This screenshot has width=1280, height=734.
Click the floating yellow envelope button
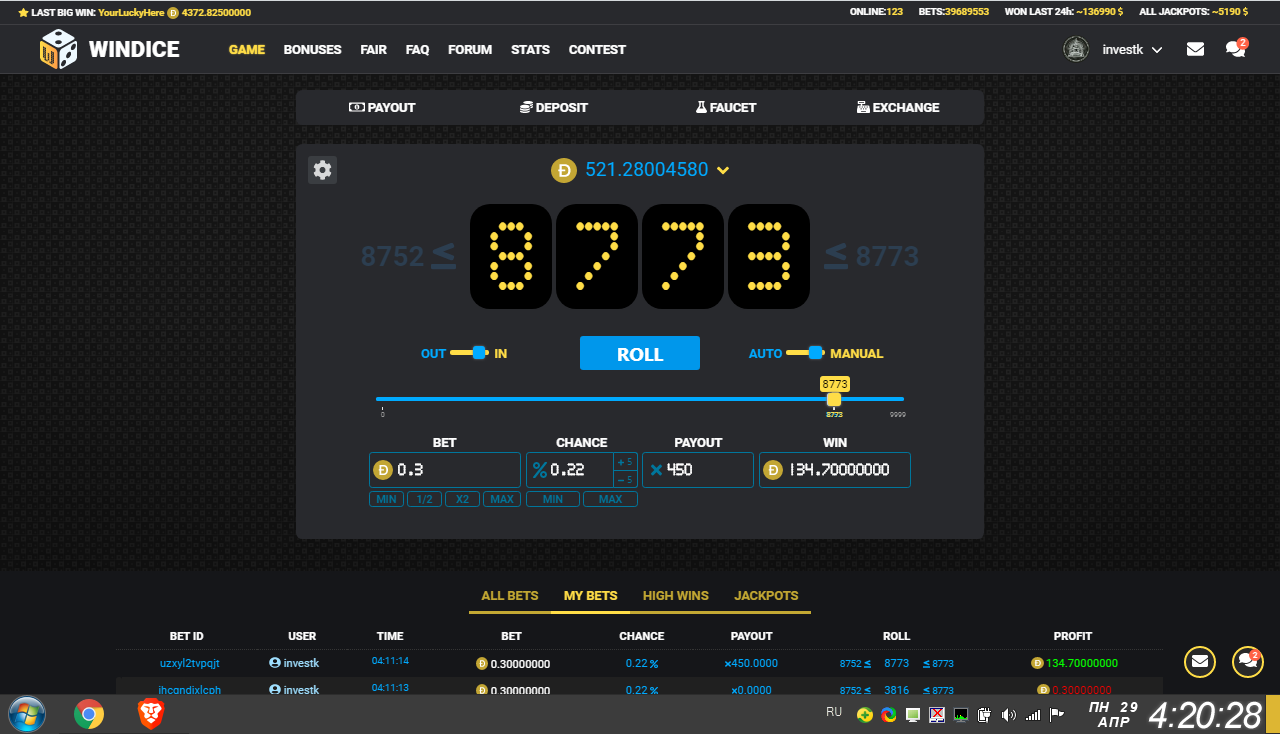point(1200,661)
